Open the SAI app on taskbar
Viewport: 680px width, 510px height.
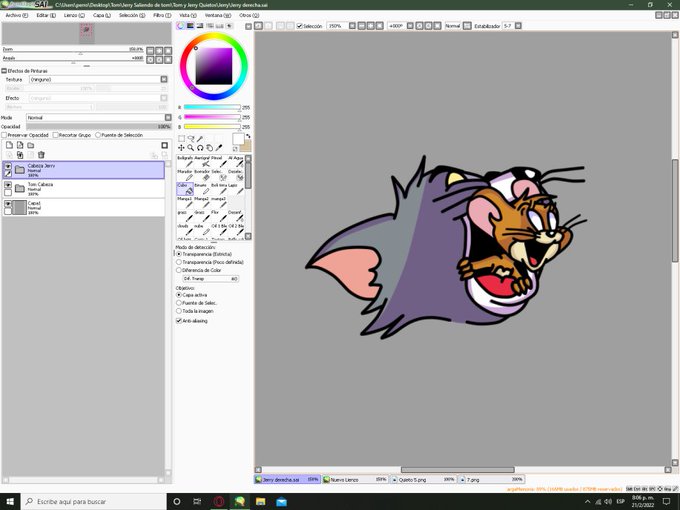click(x=239, y=502)
